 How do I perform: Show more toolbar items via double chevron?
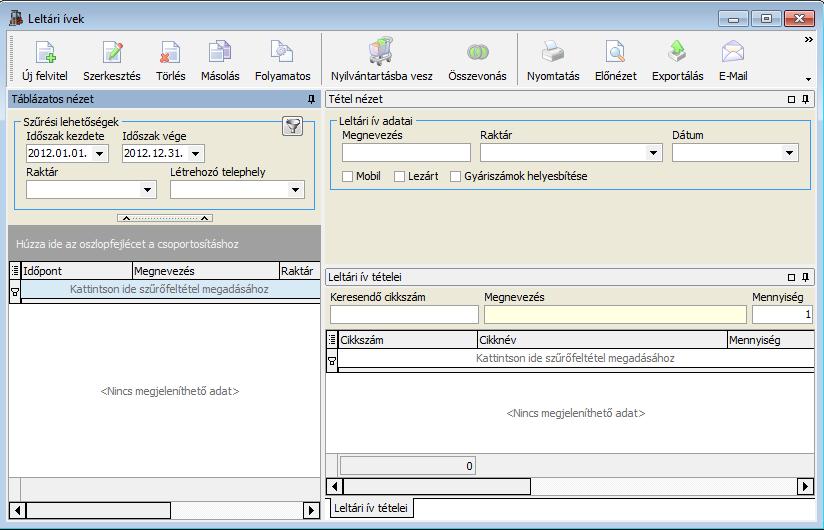click(x=808, y=39)
